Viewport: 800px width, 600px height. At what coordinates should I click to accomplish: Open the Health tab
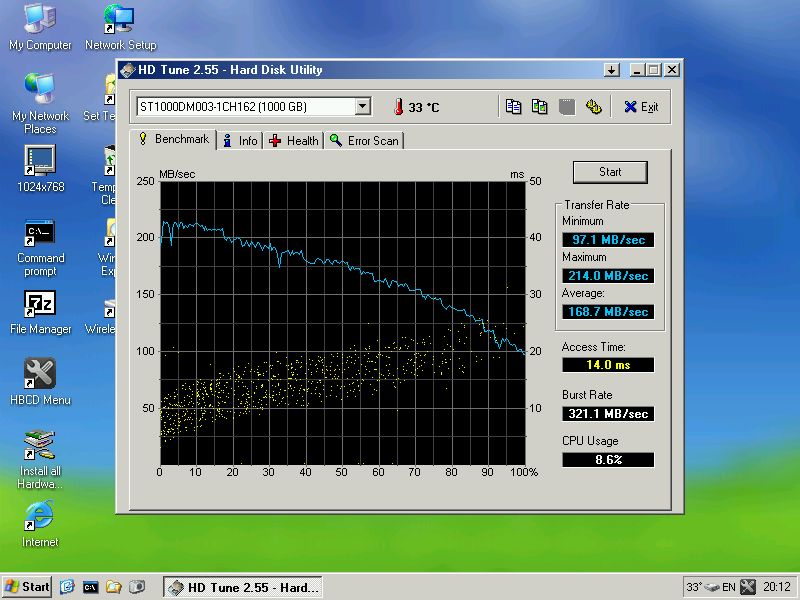tap(293, 141)
